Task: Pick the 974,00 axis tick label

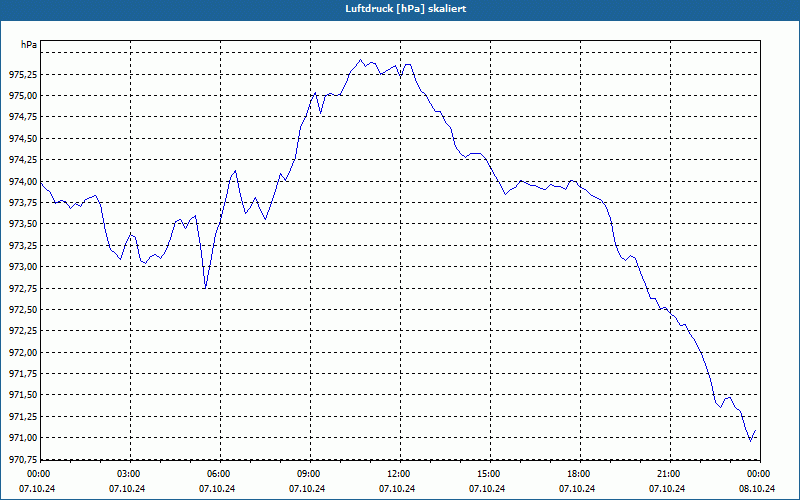Action: pyautogui.click(x=23, y=182)
